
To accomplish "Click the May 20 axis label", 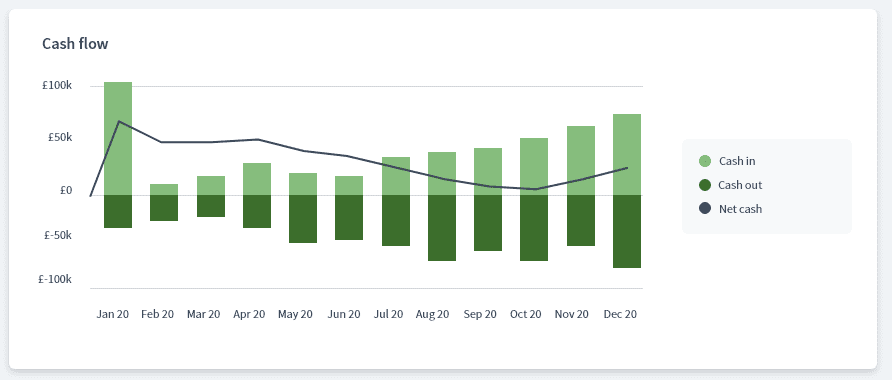I will 295,314.
